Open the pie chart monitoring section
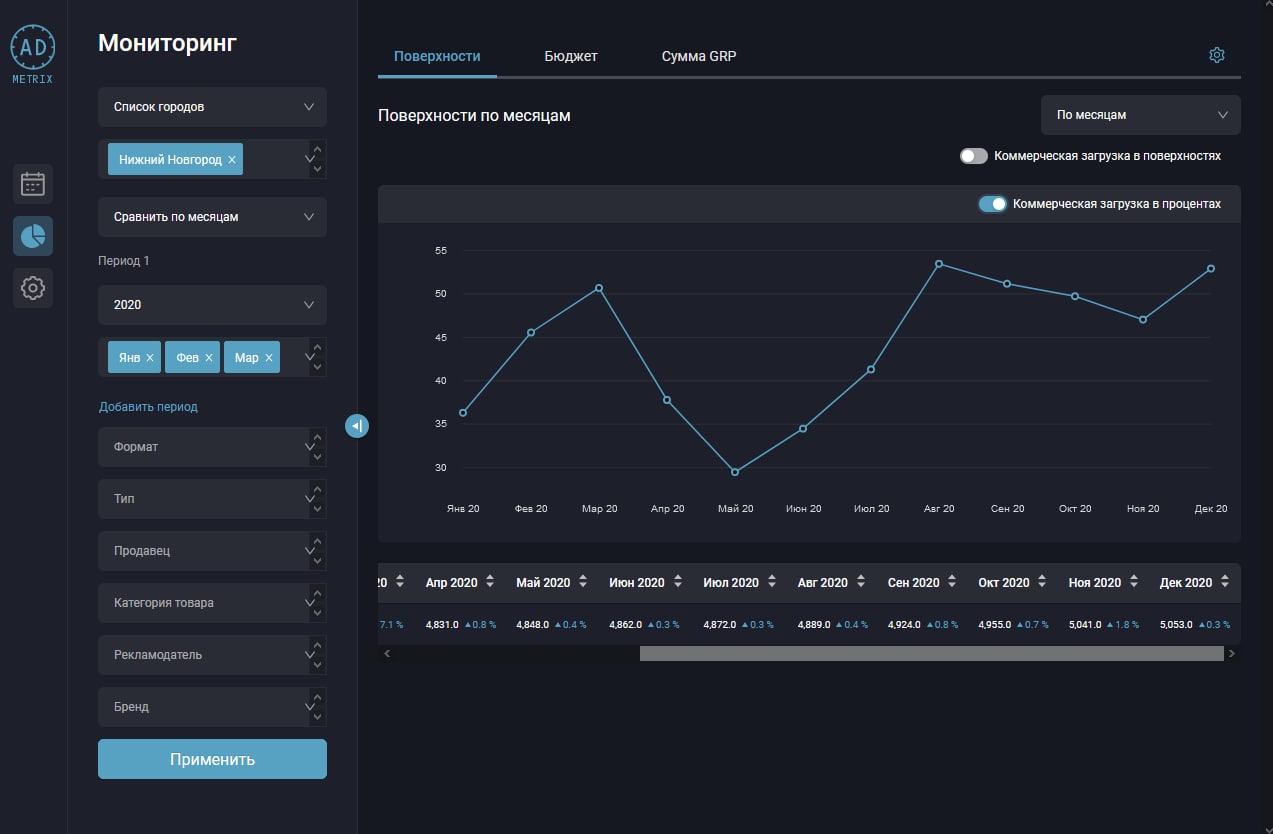This screenshot has height=834, width=1273. [33, 236]
